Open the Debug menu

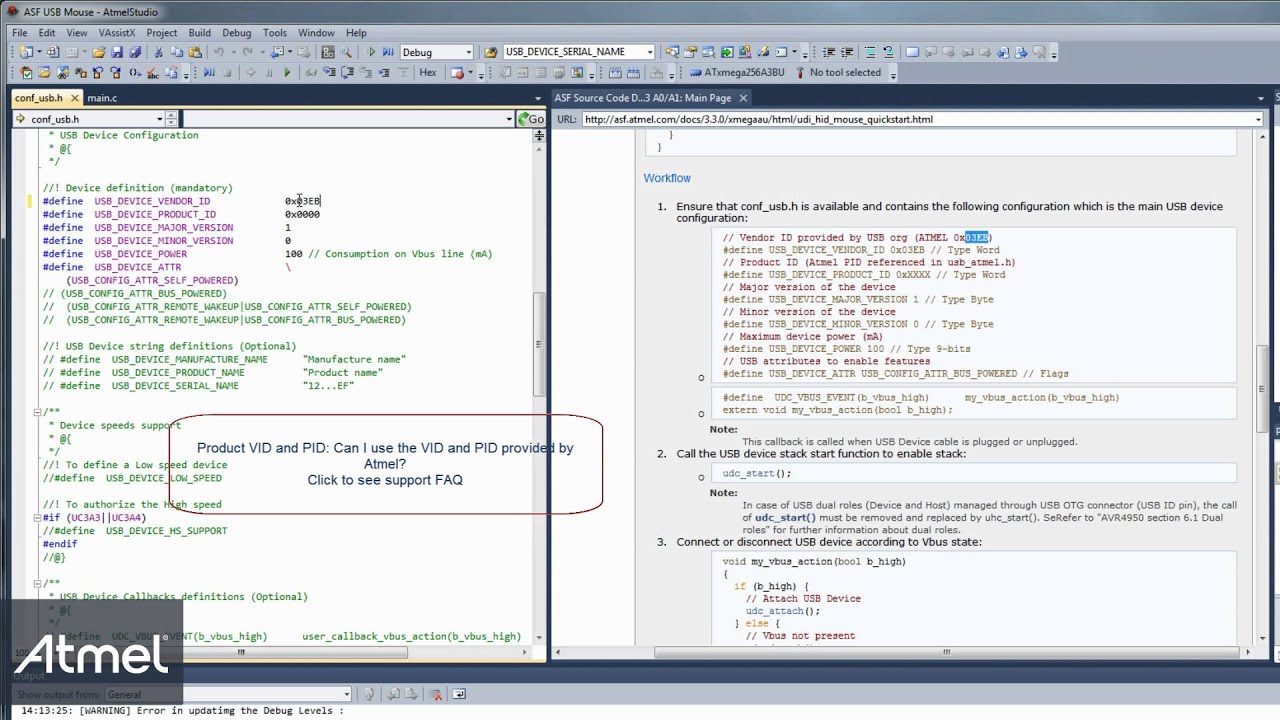coord(237,33)
